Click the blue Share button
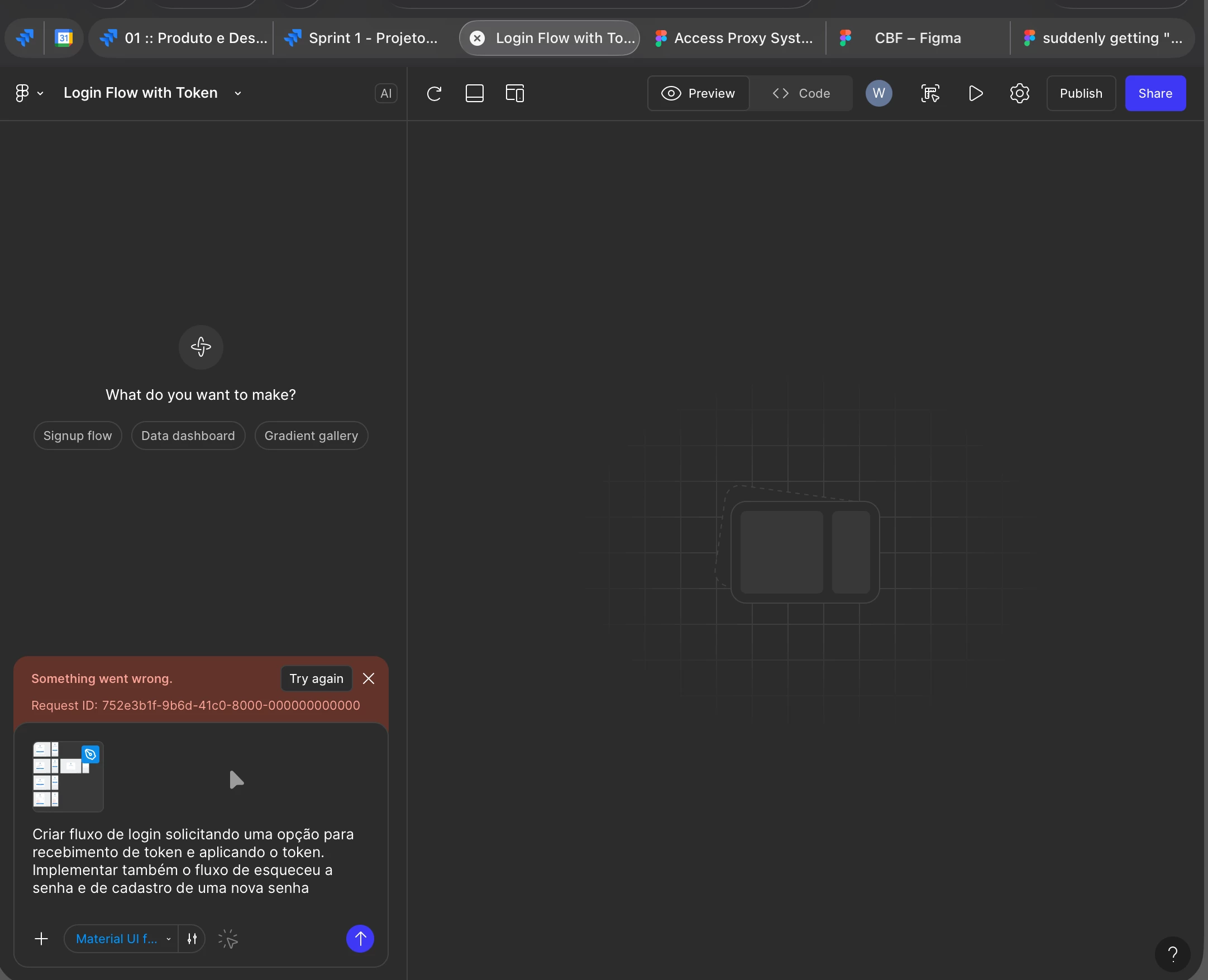The height and width of the screenshot is (980, 1208). point(1154,93)
